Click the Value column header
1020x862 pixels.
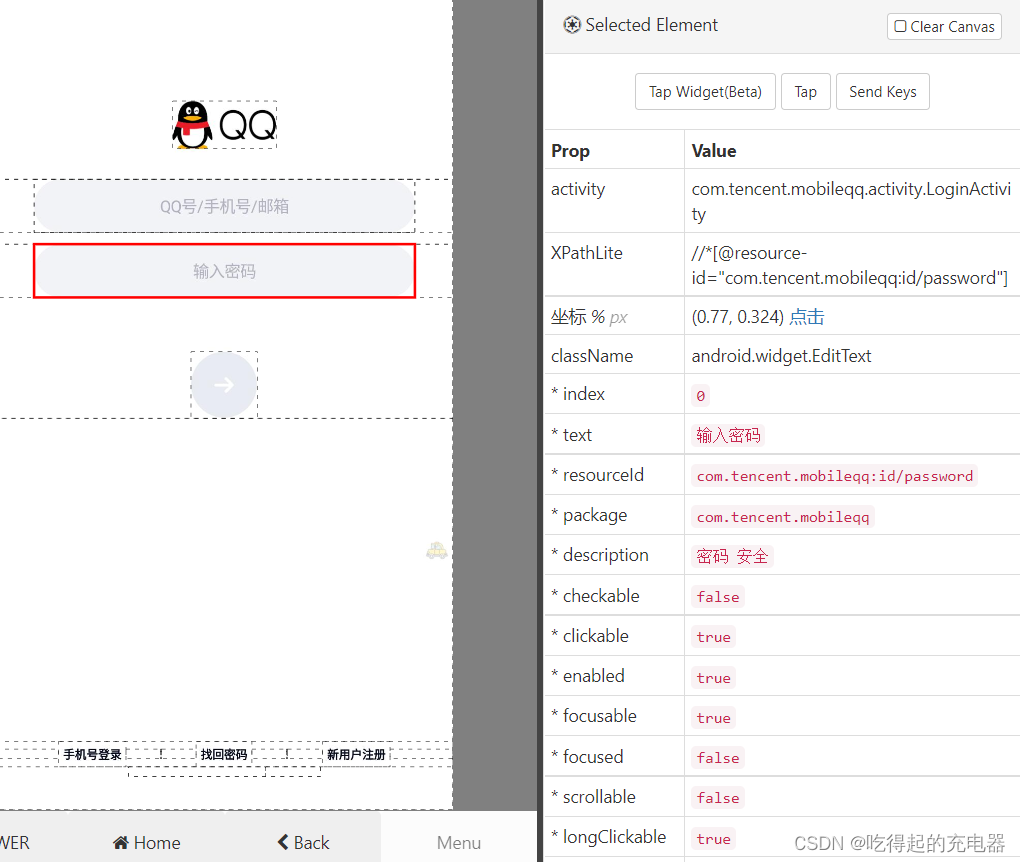pos(714,151)
